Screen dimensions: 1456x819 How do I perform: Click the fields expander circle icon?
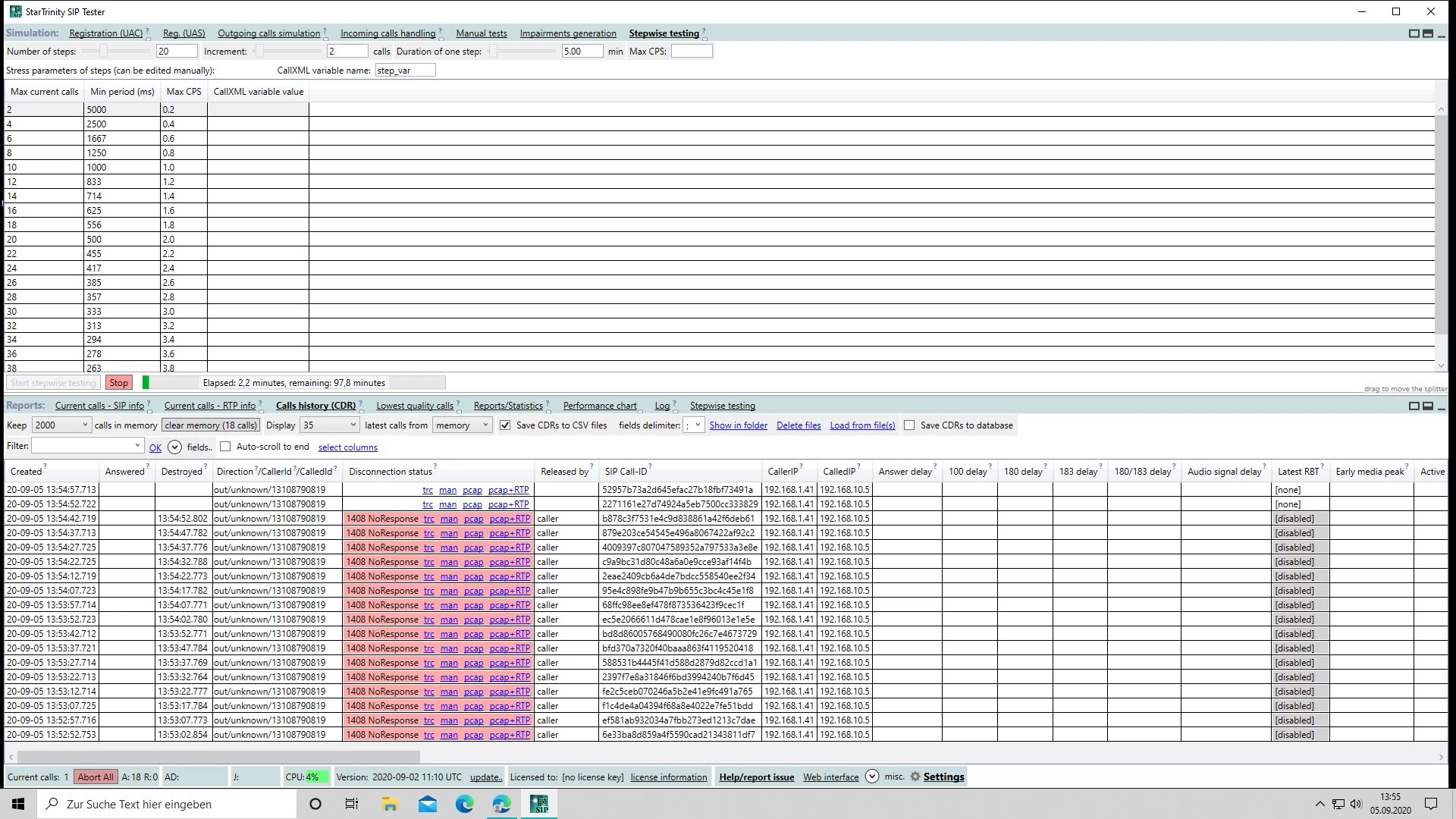[174, 447]
